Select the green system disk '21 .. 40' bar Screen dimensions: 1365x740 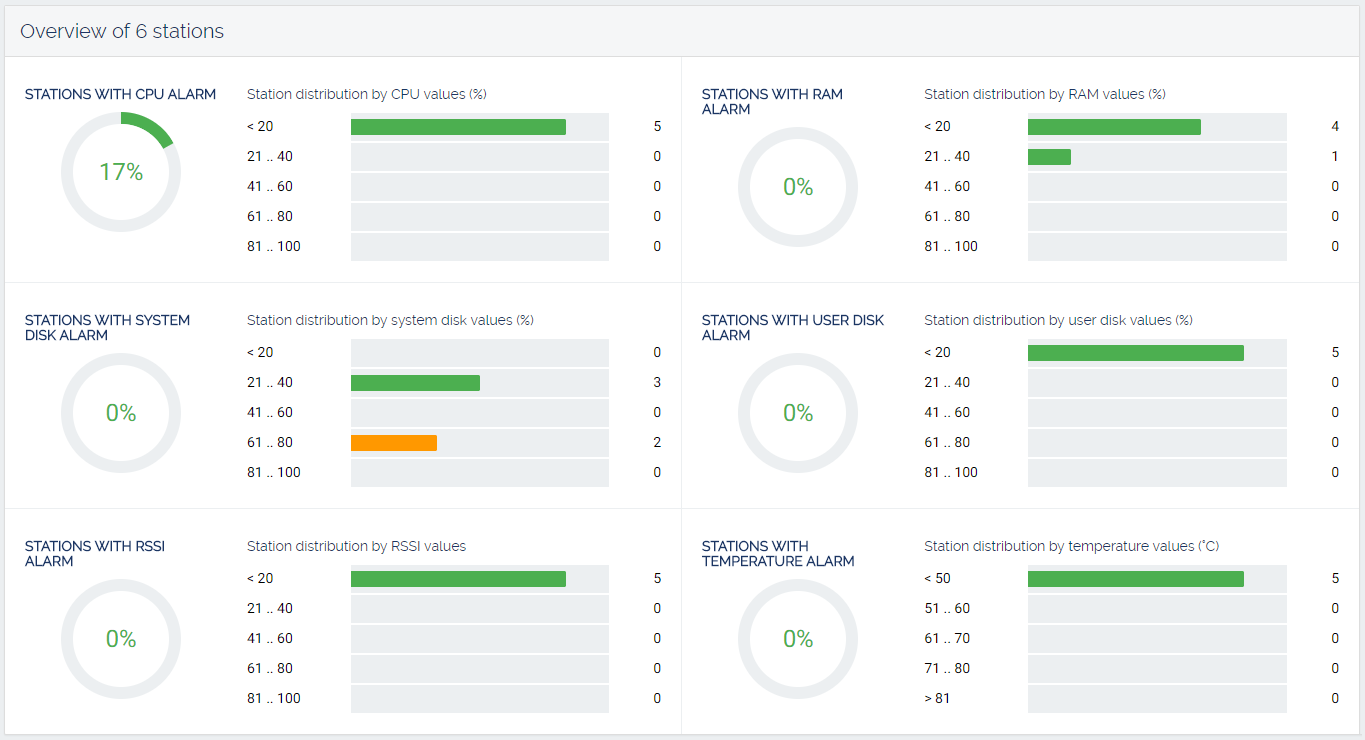[x=415, y=383]
